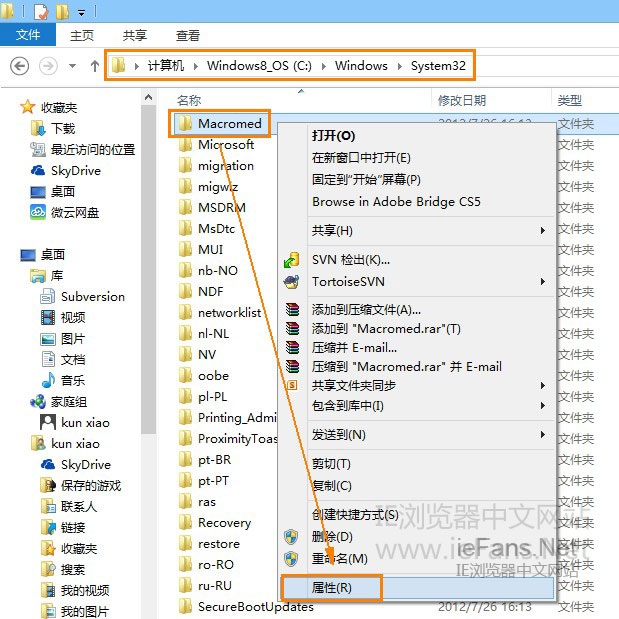Open 下载 in the navigation pane
This screenshot has height=619, width=619.
click(63, 128)
